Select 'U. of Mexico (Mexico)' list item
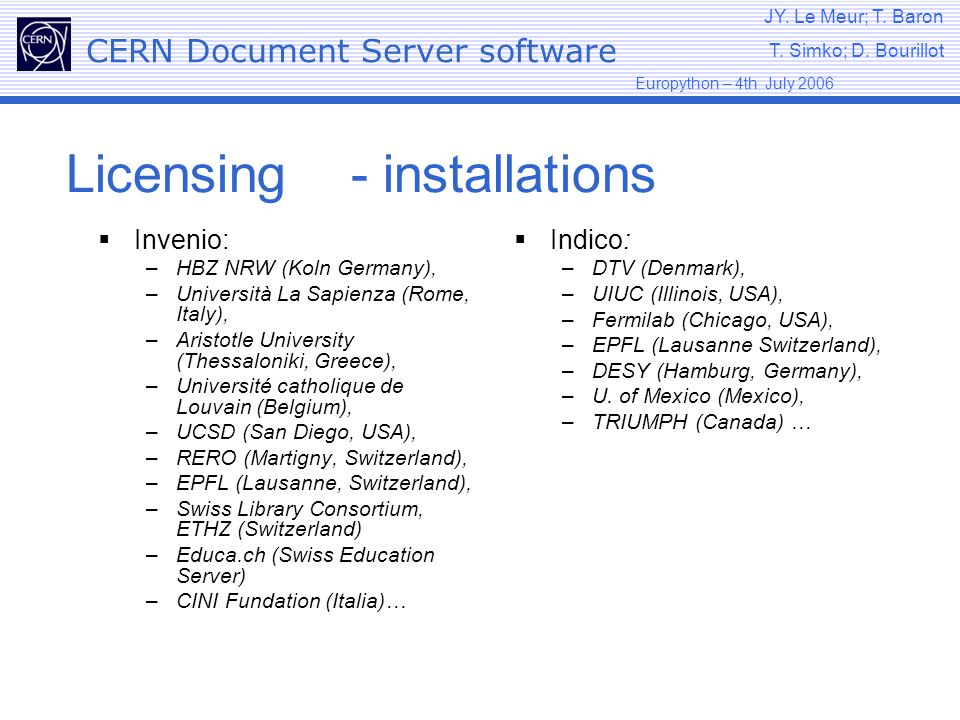960x720 pixels. tap(698, 396)
